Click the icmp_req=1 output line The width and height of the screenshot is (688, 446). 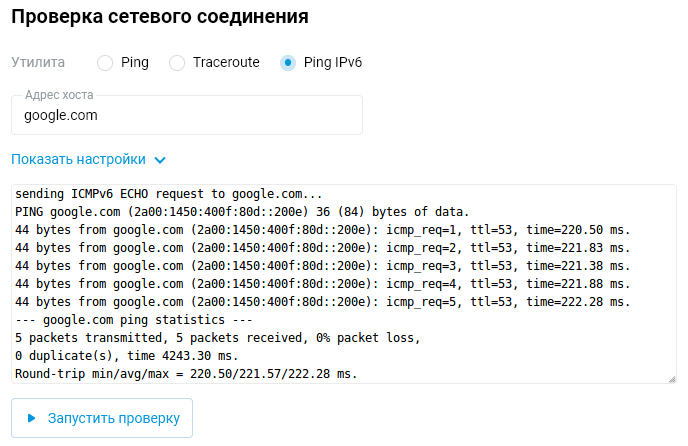coord(323,230)
